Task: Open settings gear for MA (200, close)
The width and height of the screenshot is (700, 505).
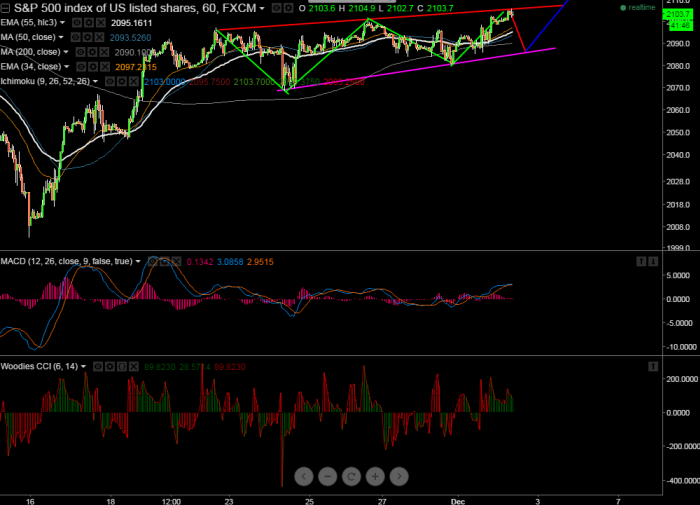Action: point(92,52)
